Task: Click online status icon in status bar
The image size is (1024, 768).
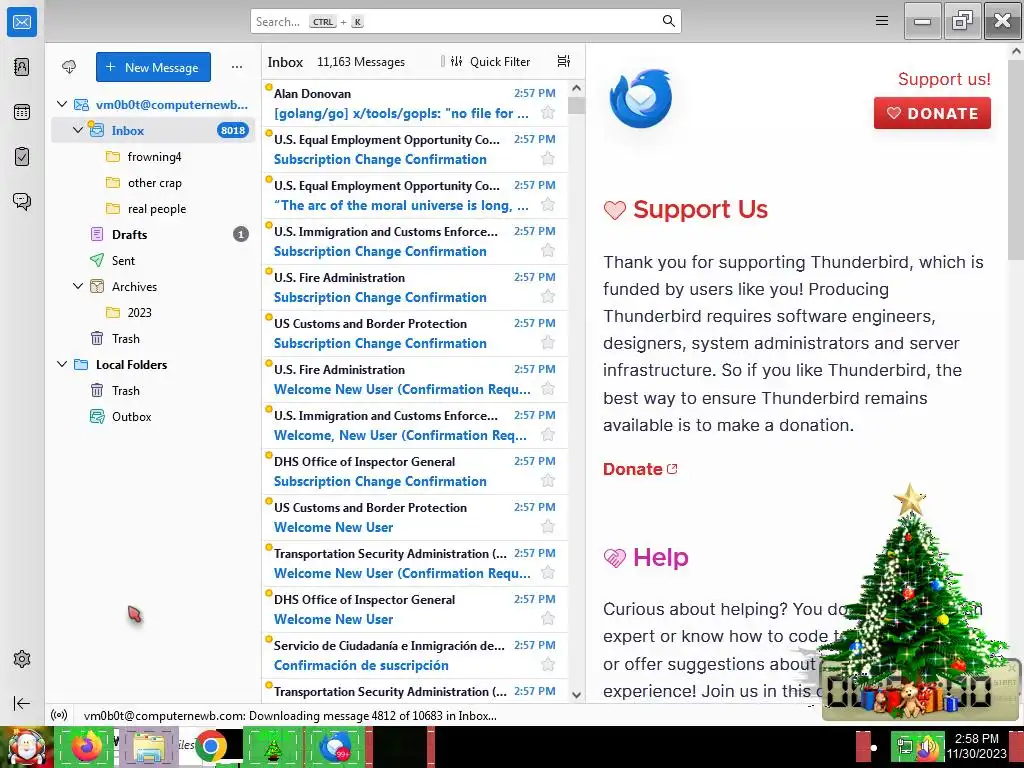Action: (59, 715)
